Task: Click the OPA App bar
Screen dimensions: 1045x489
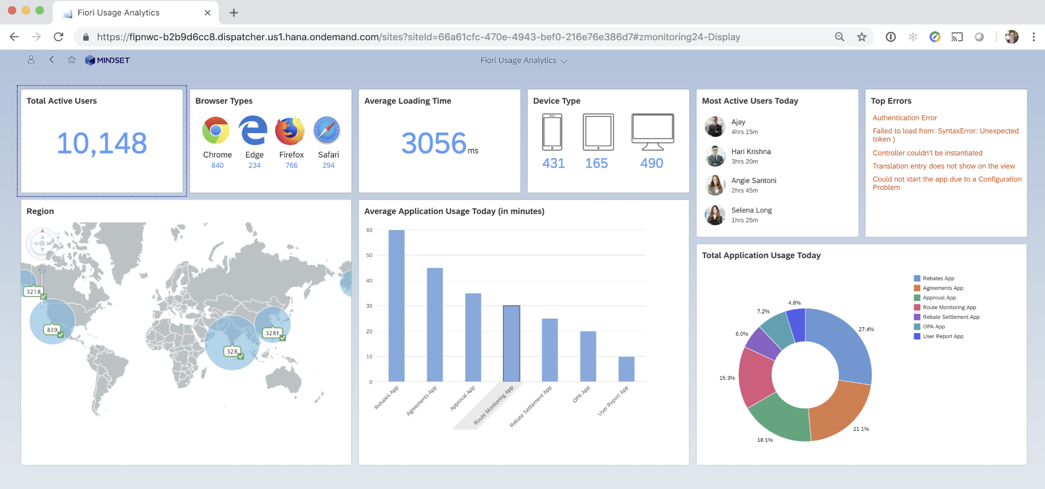Action: (588, 356)
